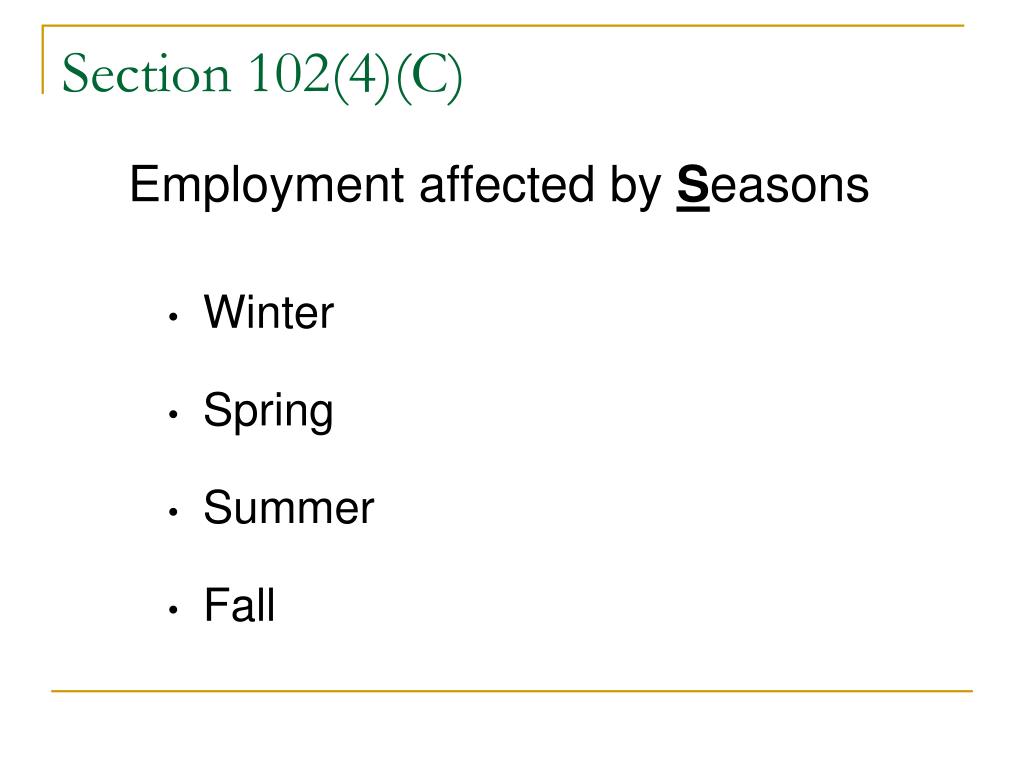Click the gold vertical line beside the title
The width and height of the screenshot is (1024, 768).
pos(43,59)
